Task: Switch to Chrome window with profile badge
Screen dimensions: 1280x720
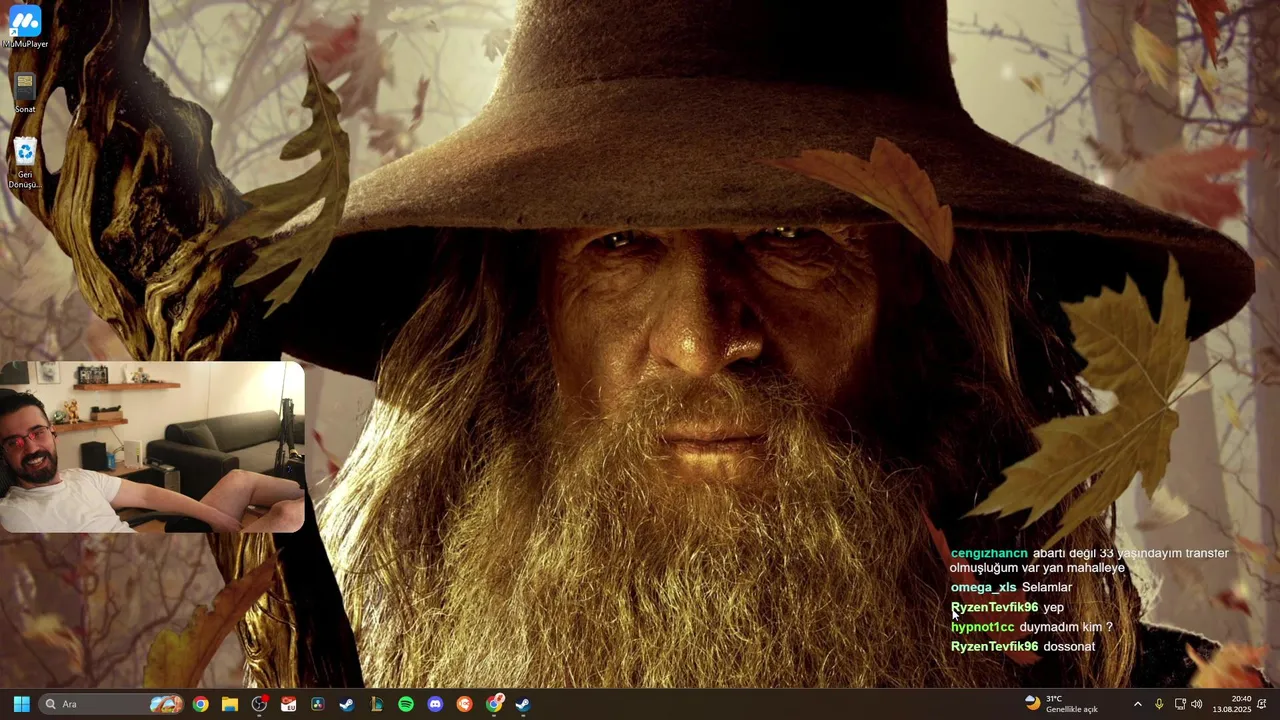Action: (494, 704)
